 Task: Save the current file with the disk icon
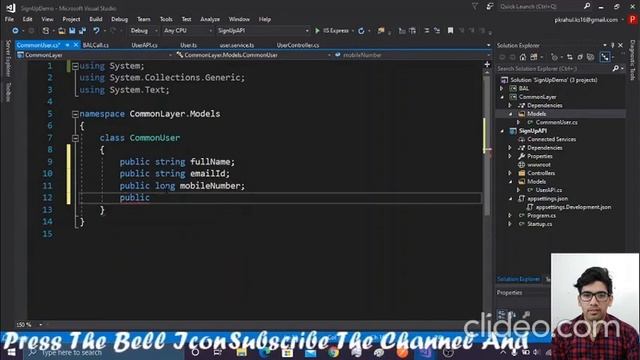[72, 31]
